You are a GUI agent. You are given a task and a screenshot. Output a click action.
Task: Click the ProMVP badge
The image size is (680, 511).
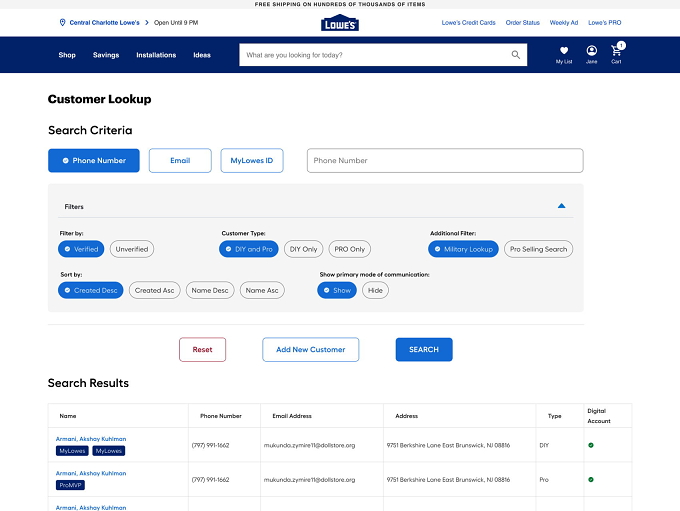(x=70, y=485)
